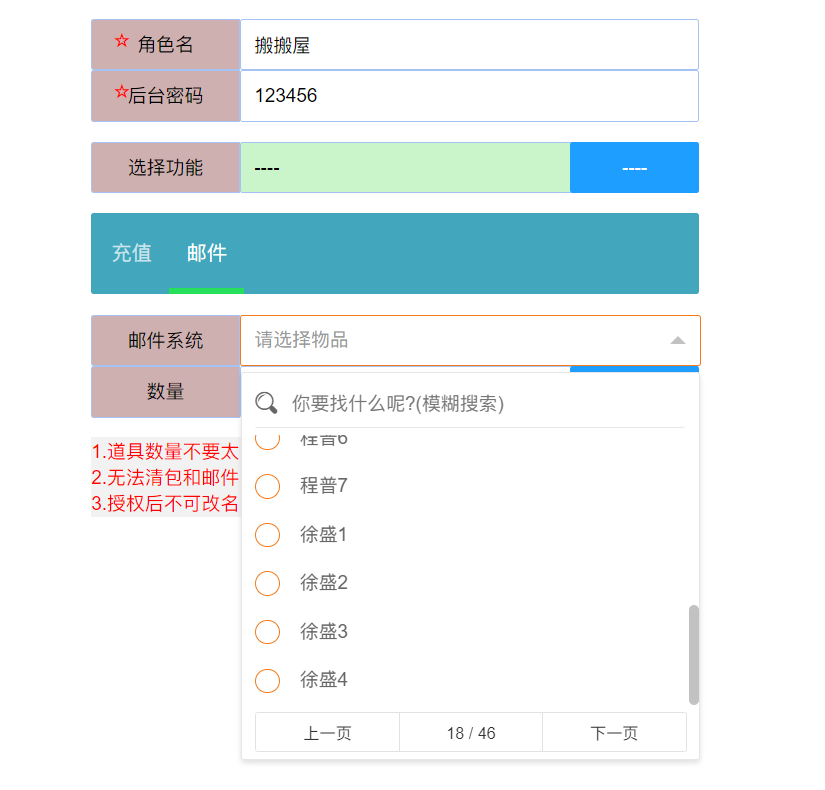Open the 选择功能 green dropdown field
Image resolution: width=825 pixels, height=790 pixels.
point(405,168)
